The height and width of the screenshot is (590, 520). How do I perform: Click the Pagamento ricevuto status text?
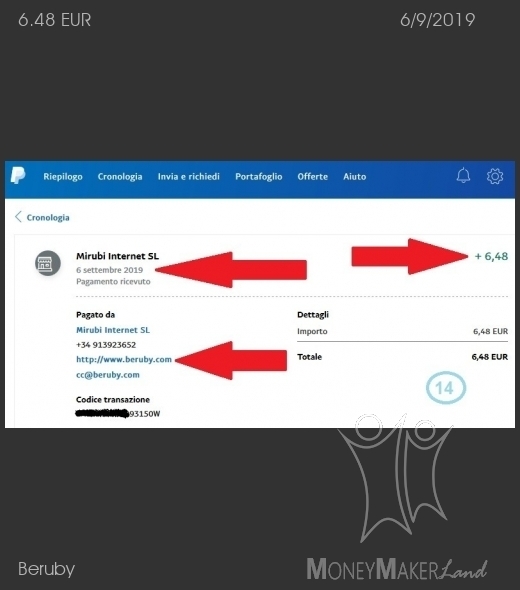[x=113, y=281]
